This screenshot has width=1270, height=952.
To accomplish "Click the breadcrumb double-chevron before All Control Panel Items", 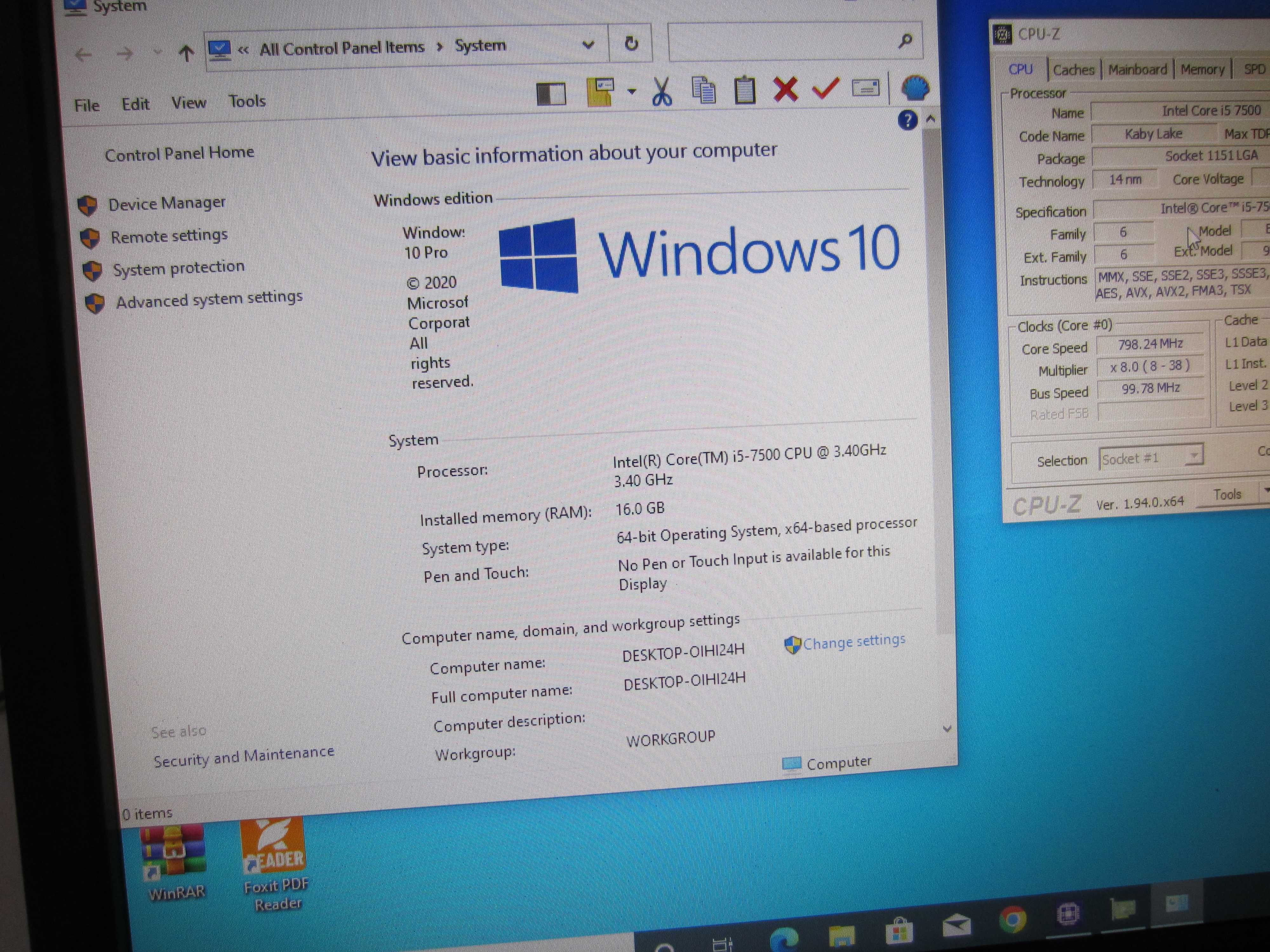I will click(x=244, y=50).
